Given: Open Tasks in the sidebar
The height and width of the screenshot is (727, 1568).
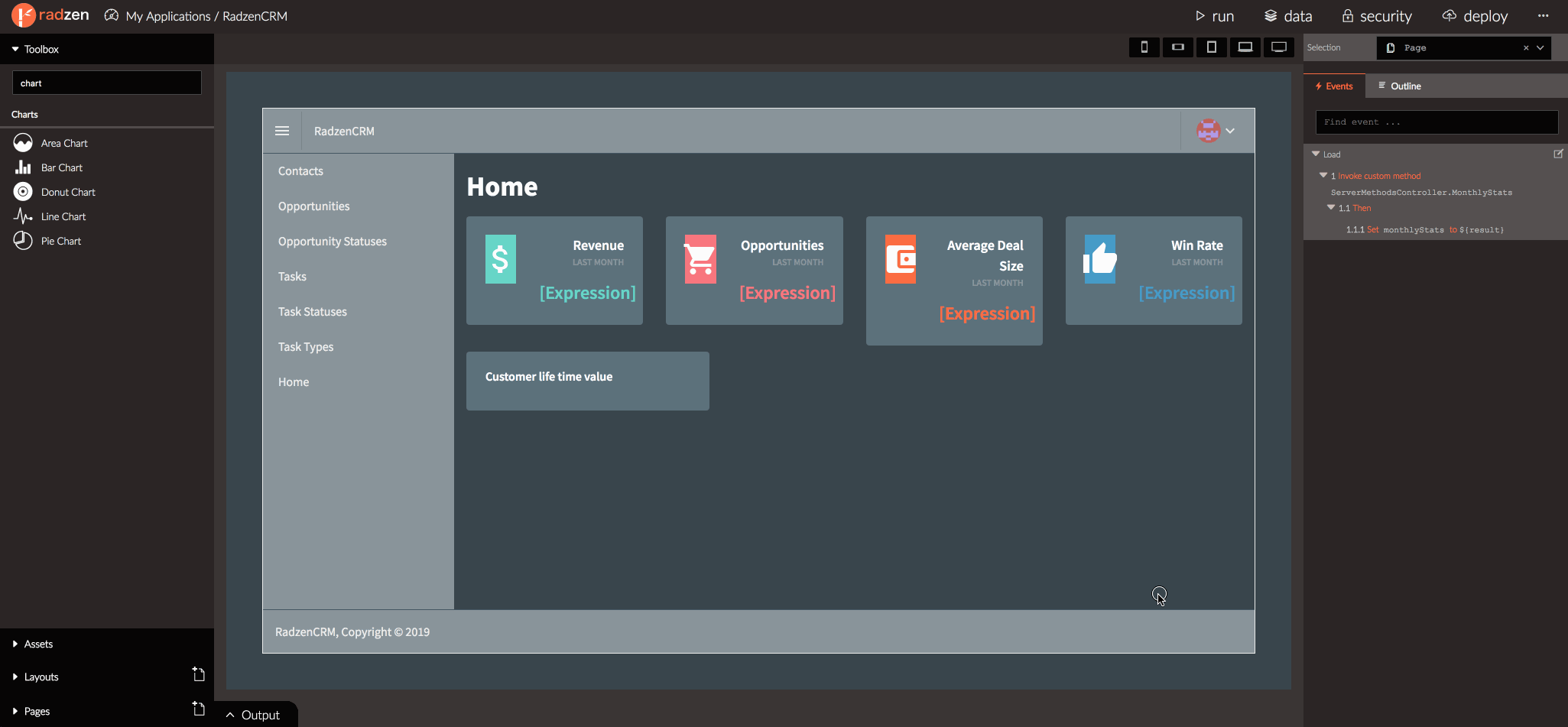Looking at the screenshot, I should pos(292,277).
